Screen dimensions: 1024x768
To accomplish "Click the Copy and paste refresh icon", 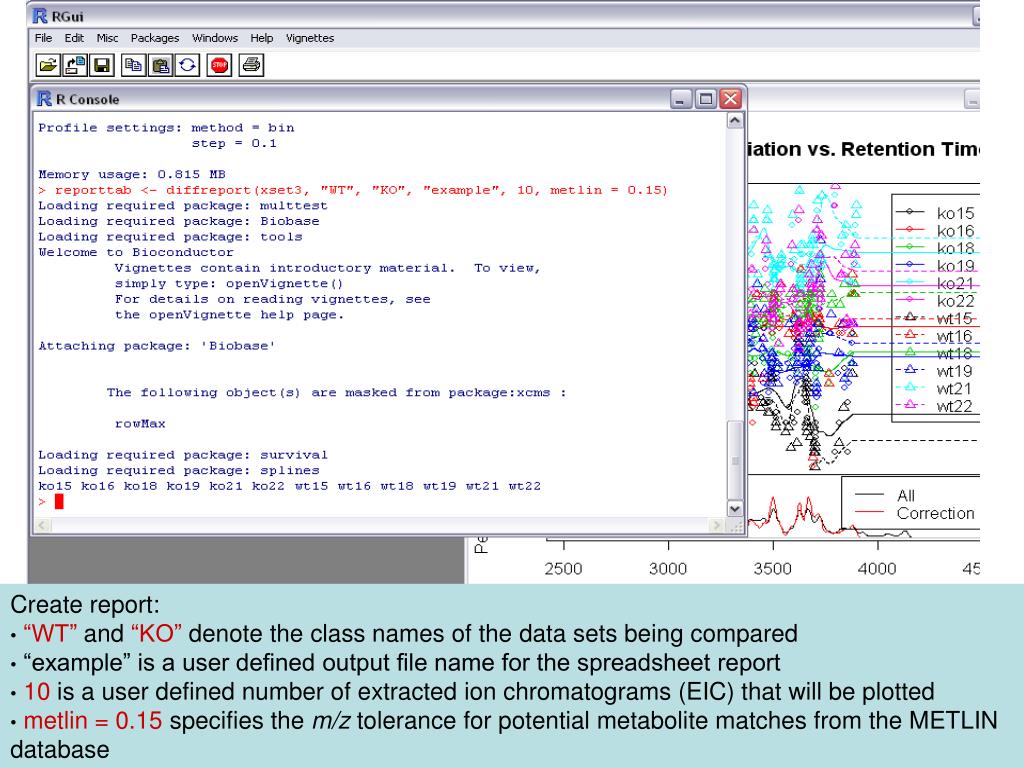I will coord(187,65).
